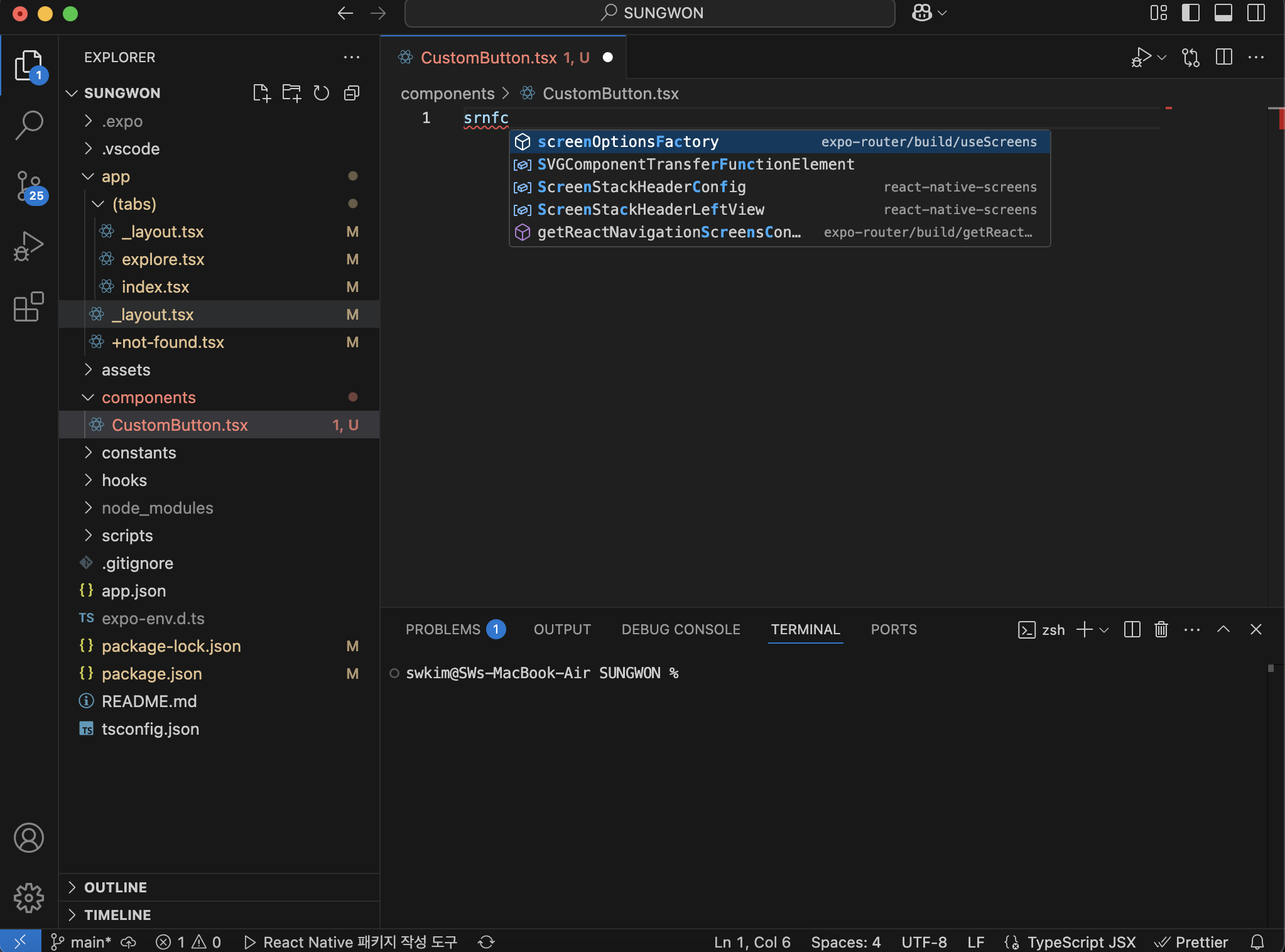Screen dimensions: 1285x952
Task: Switch to the OUTPUT tab
Action: tap(562, 629)
